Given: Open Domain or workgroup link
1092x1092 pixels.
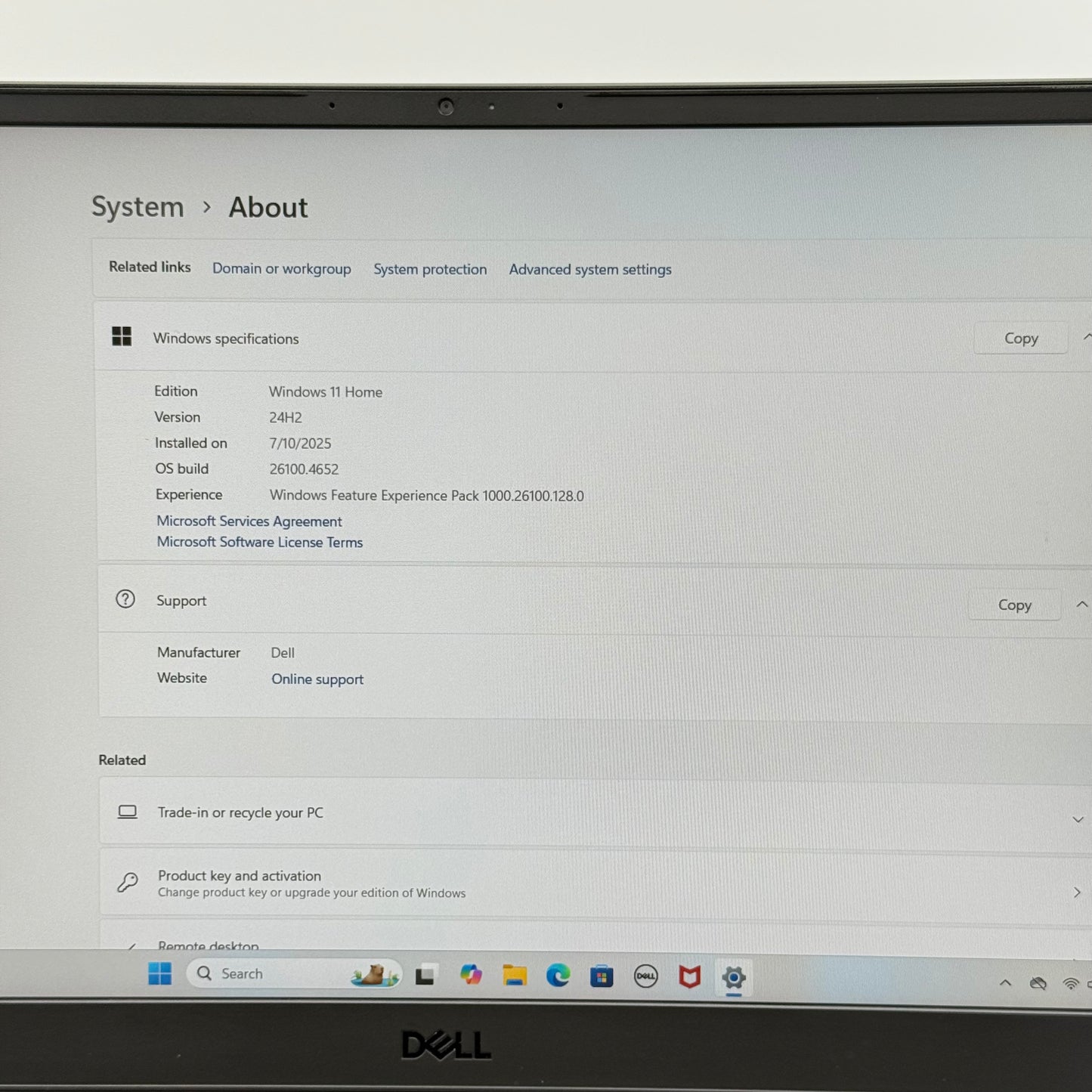Looking at the screenshot, I should [x=281, y=268].
